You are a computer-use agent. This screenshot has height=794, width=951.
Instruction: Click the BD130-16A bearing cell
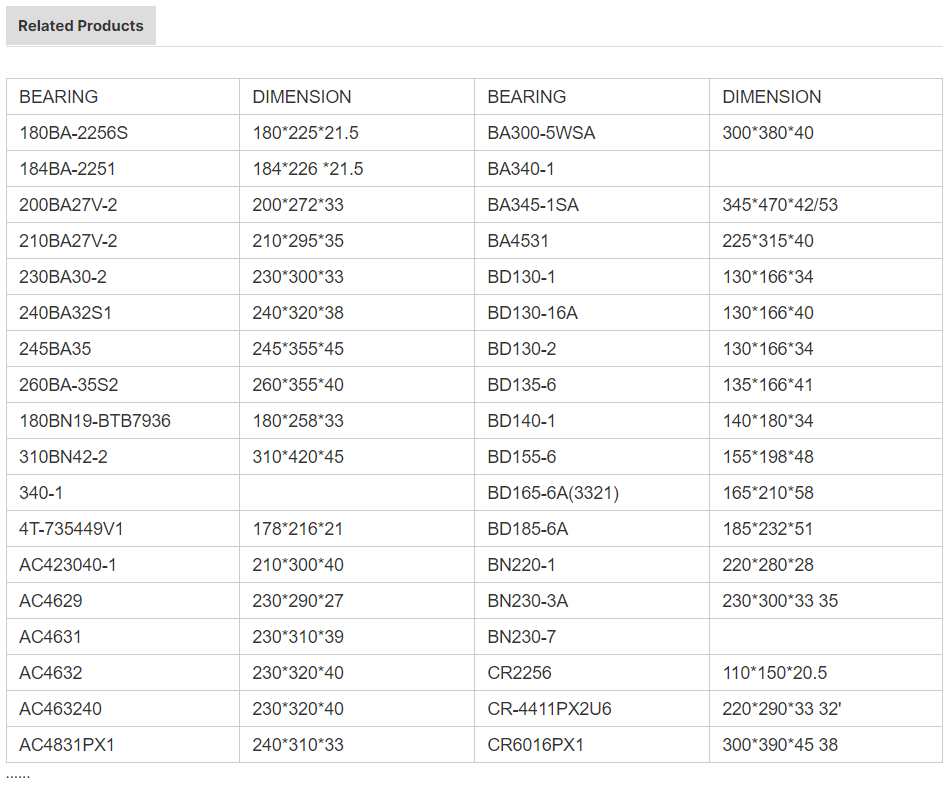click(x=592, y=313)
